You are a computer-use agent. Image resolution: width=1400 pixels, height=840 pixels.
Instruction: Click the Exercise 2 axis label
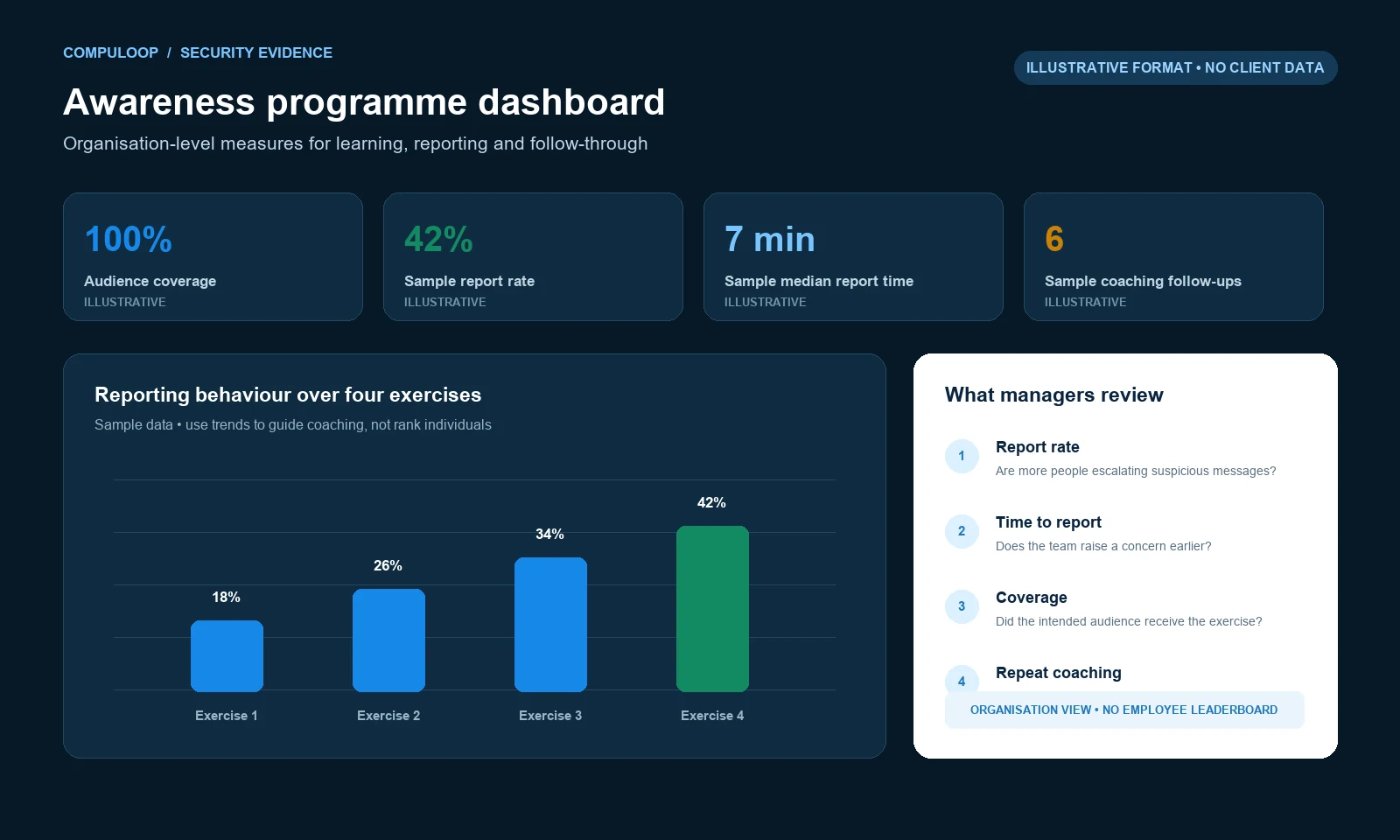[388, 716]
